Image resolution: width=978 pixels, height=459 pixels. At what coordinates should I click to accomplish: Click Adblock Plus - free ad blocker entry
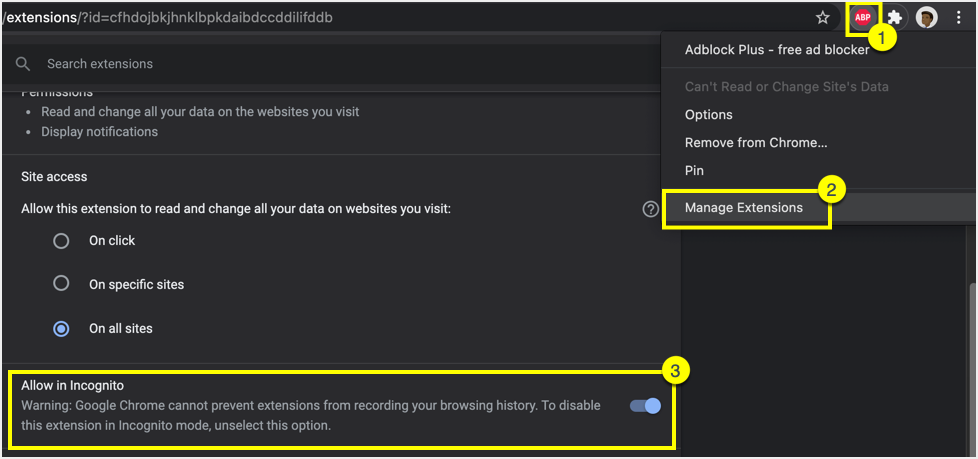[763, 50]
